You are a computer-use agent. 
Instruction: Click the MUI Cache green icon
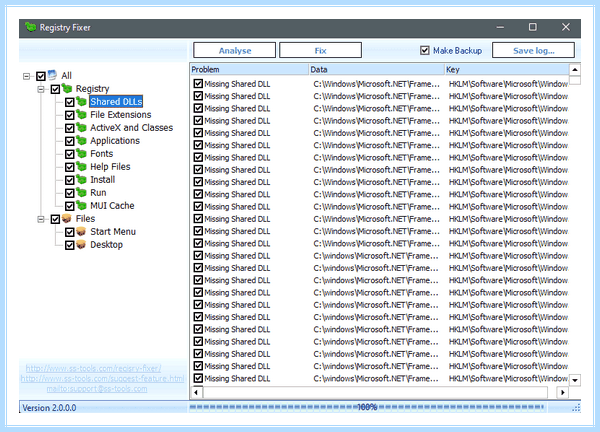[81, 205]
